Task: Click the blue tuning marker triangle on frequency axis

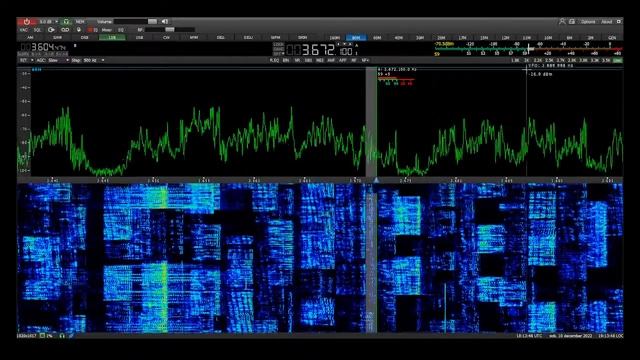Action: tap(376, 180)
